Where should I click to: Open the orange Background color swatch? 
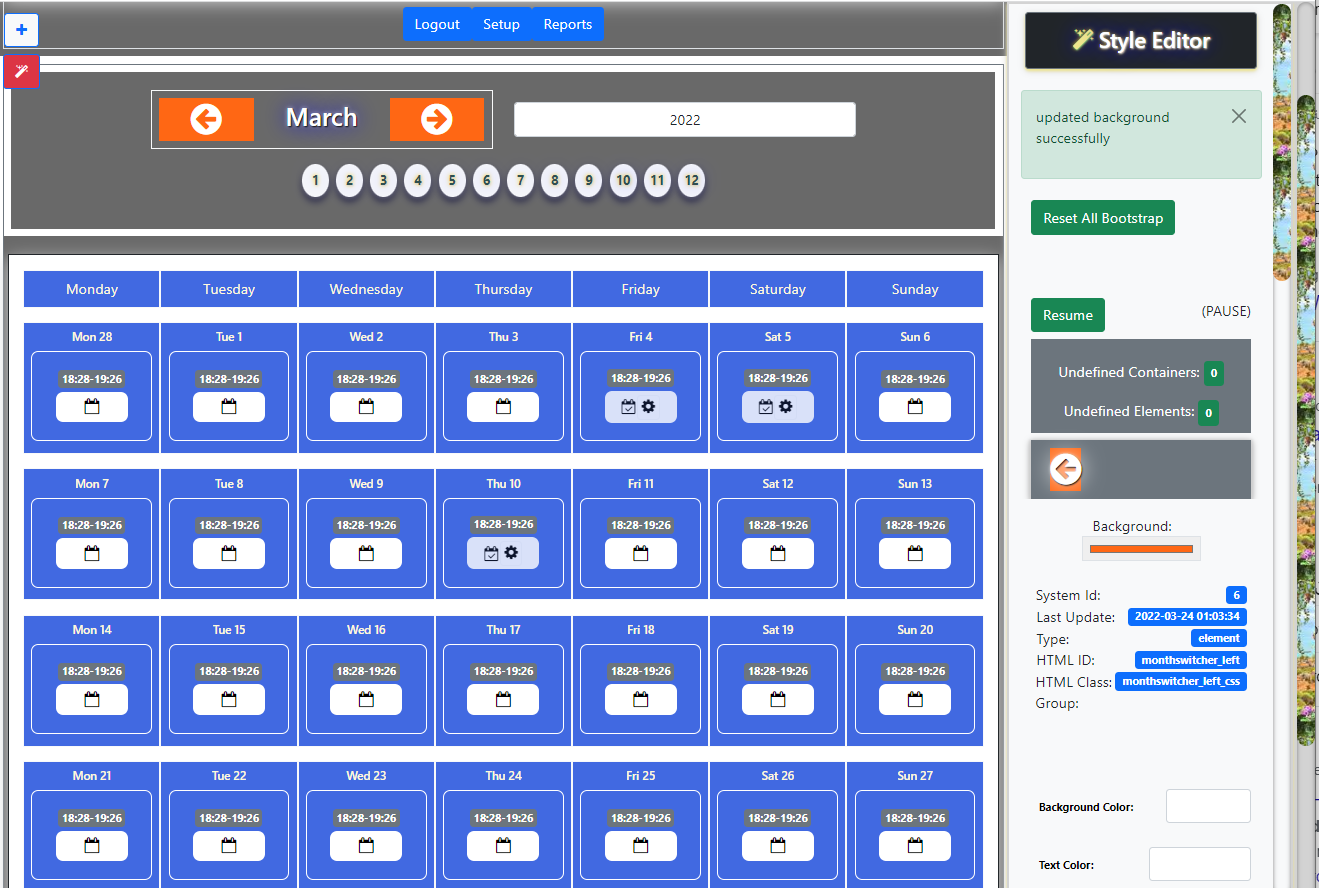[1141, 548]
